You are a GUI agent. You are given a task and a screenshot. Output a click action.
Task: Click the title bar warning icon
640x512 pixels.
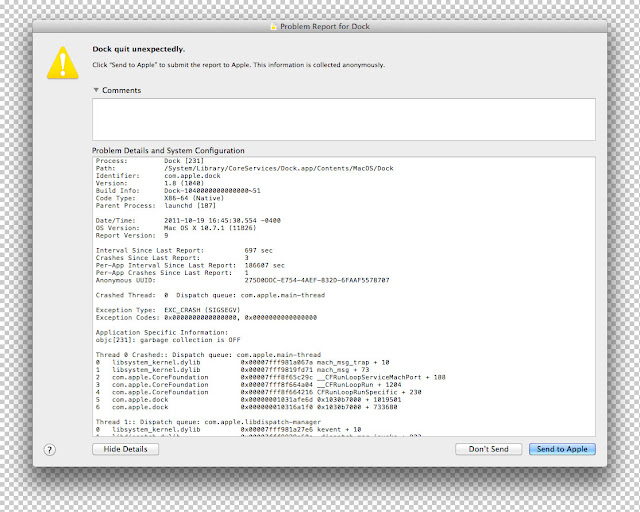[273, 27]
